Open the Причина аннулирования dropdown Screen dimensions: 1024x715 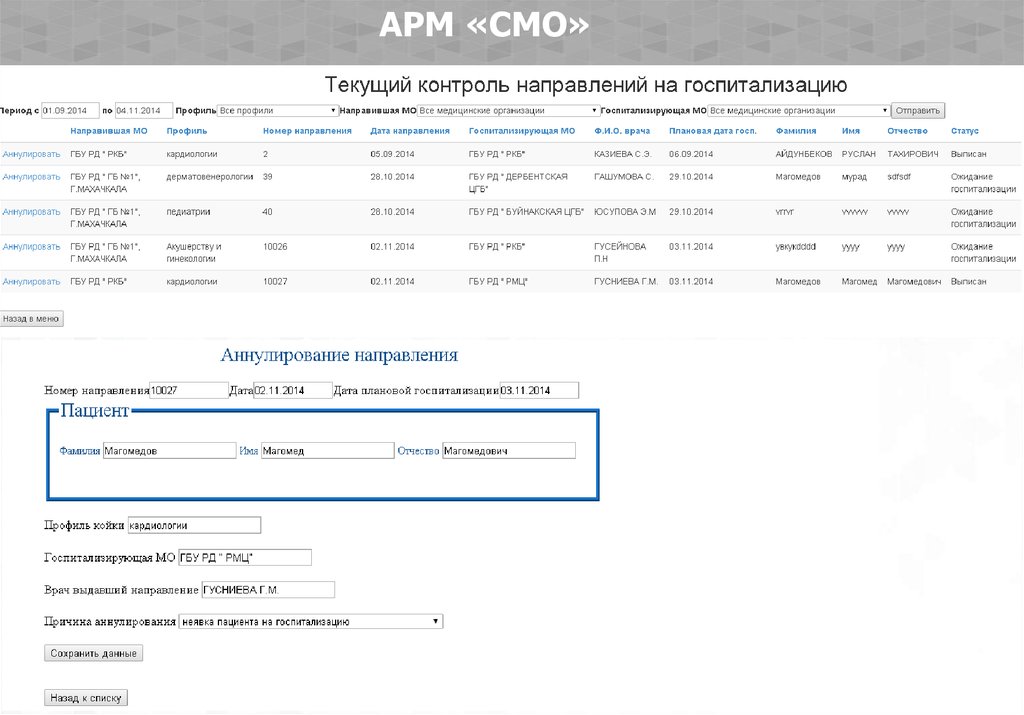pos(310,622)
